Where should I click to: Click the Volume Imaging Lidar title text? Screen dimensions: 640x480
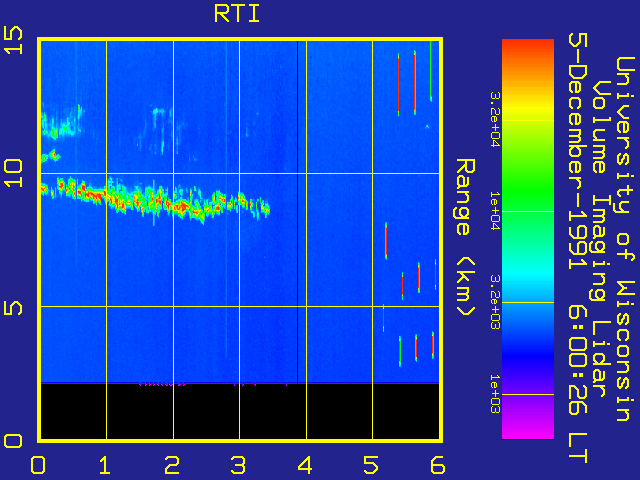[x=599, y=239]
